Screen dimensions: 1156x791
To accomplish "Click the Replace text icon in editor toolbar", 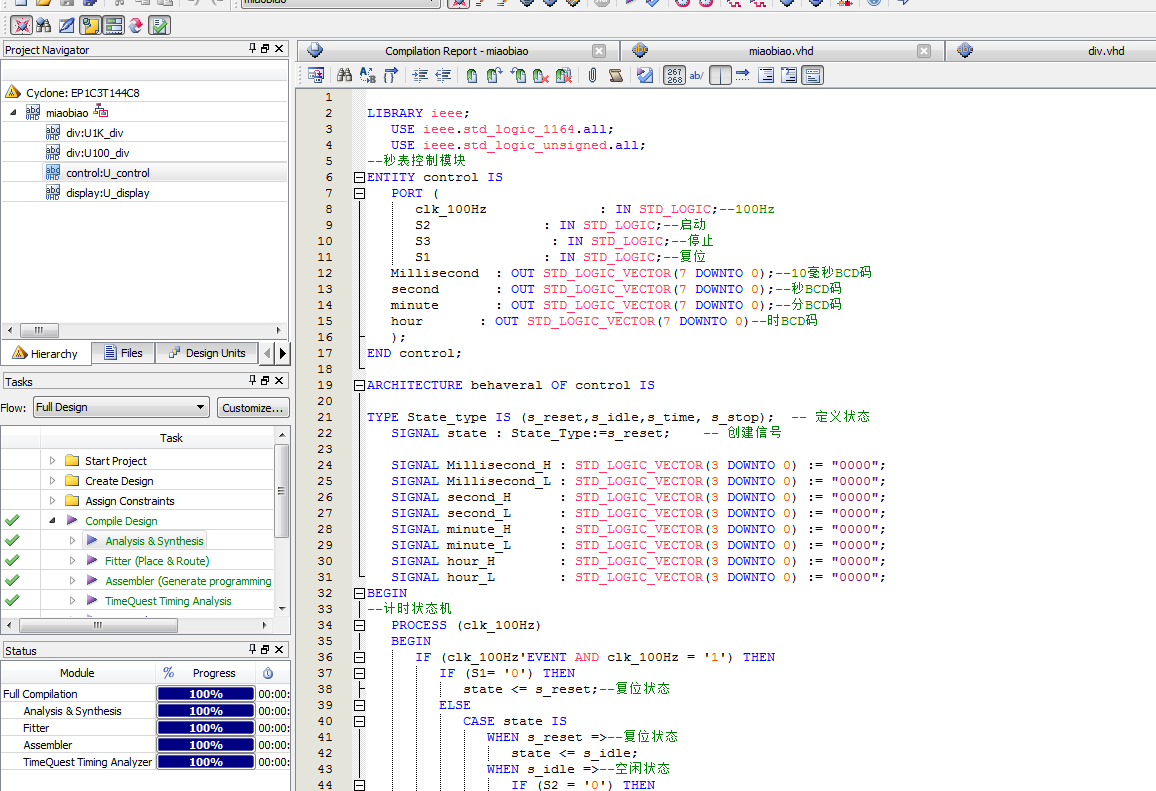I will pos(367,75).
